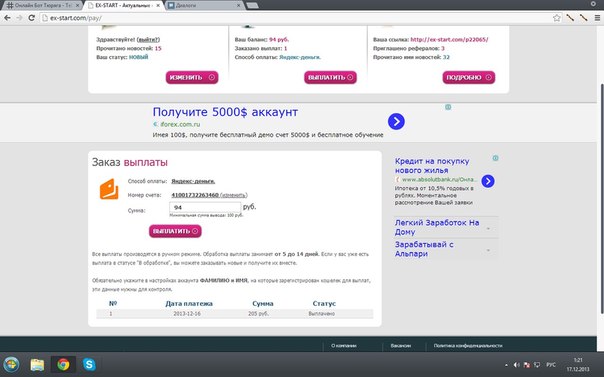This screenshot has width=604, height=377.
Task: Click the ИЗМЕНИТЬ button
Action: [x=192, y=77]
